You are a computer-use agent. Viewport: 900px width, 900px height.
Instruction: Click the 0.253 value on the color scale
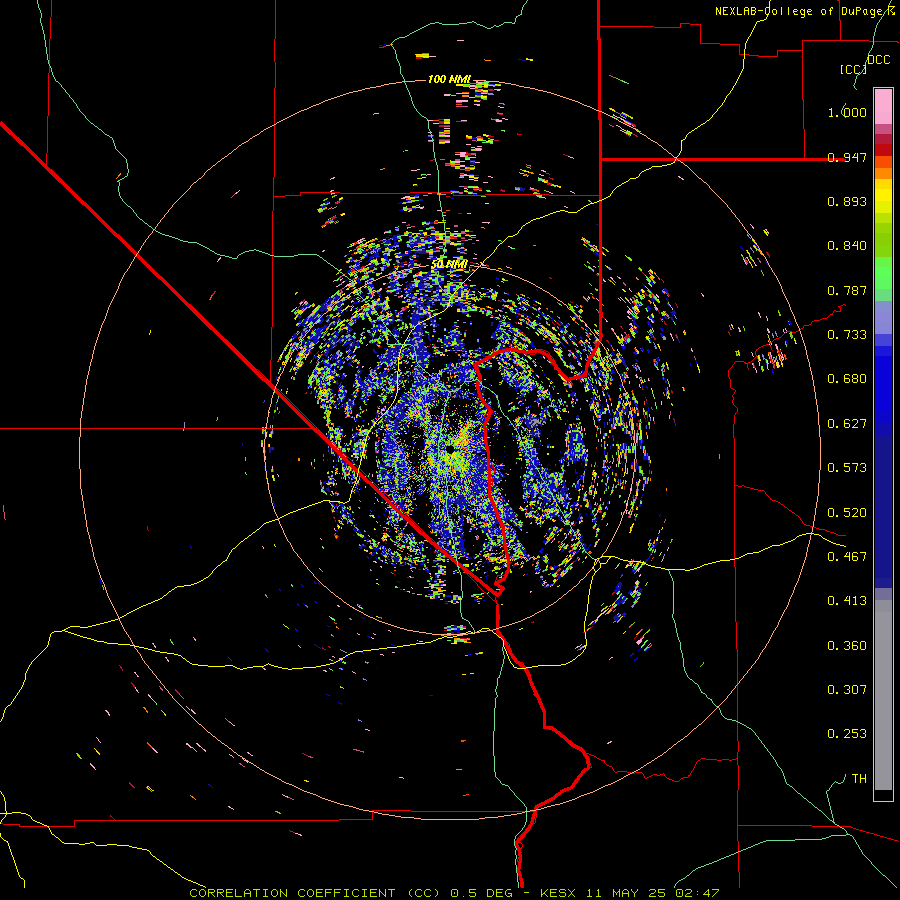point(847,734)
